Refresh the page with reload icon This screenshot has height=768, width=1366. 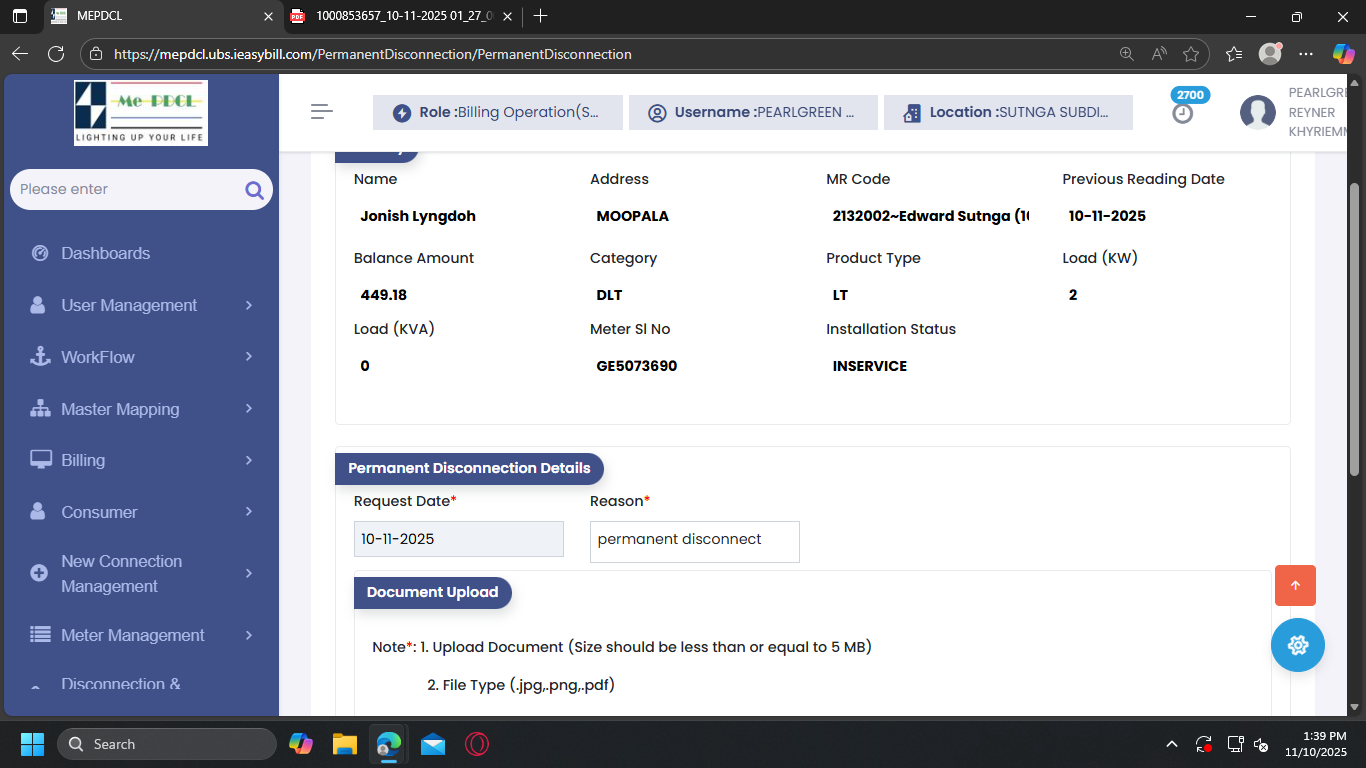[x=56, y=54]
